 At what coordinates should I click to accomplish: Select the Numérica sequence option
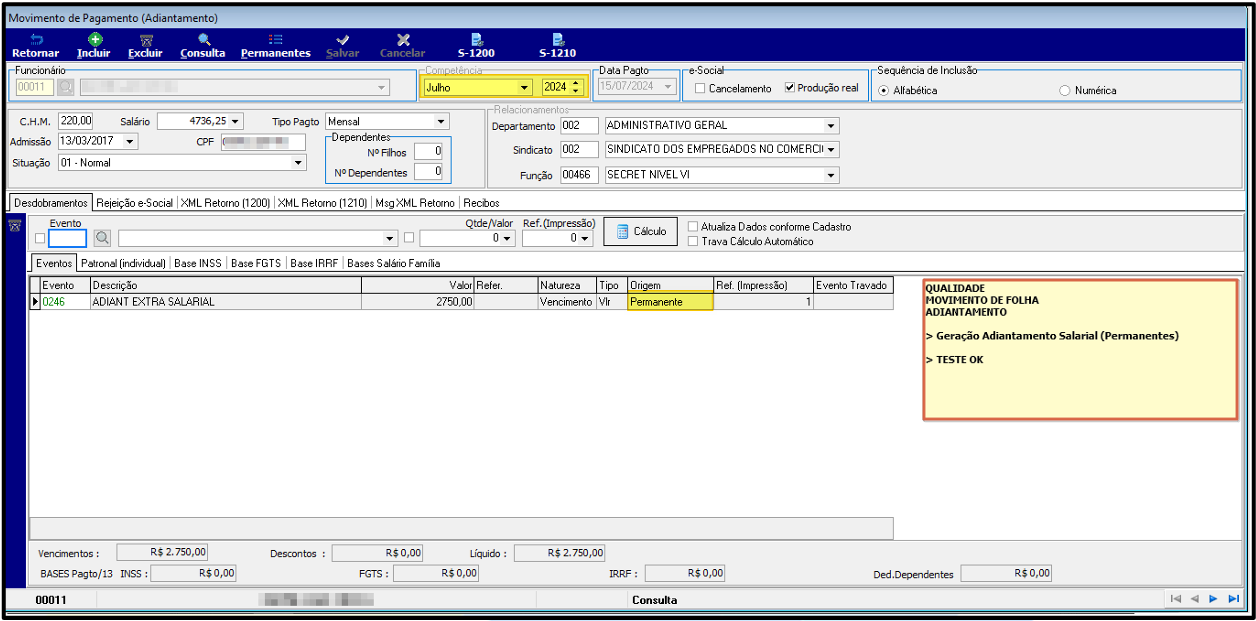1065,90
